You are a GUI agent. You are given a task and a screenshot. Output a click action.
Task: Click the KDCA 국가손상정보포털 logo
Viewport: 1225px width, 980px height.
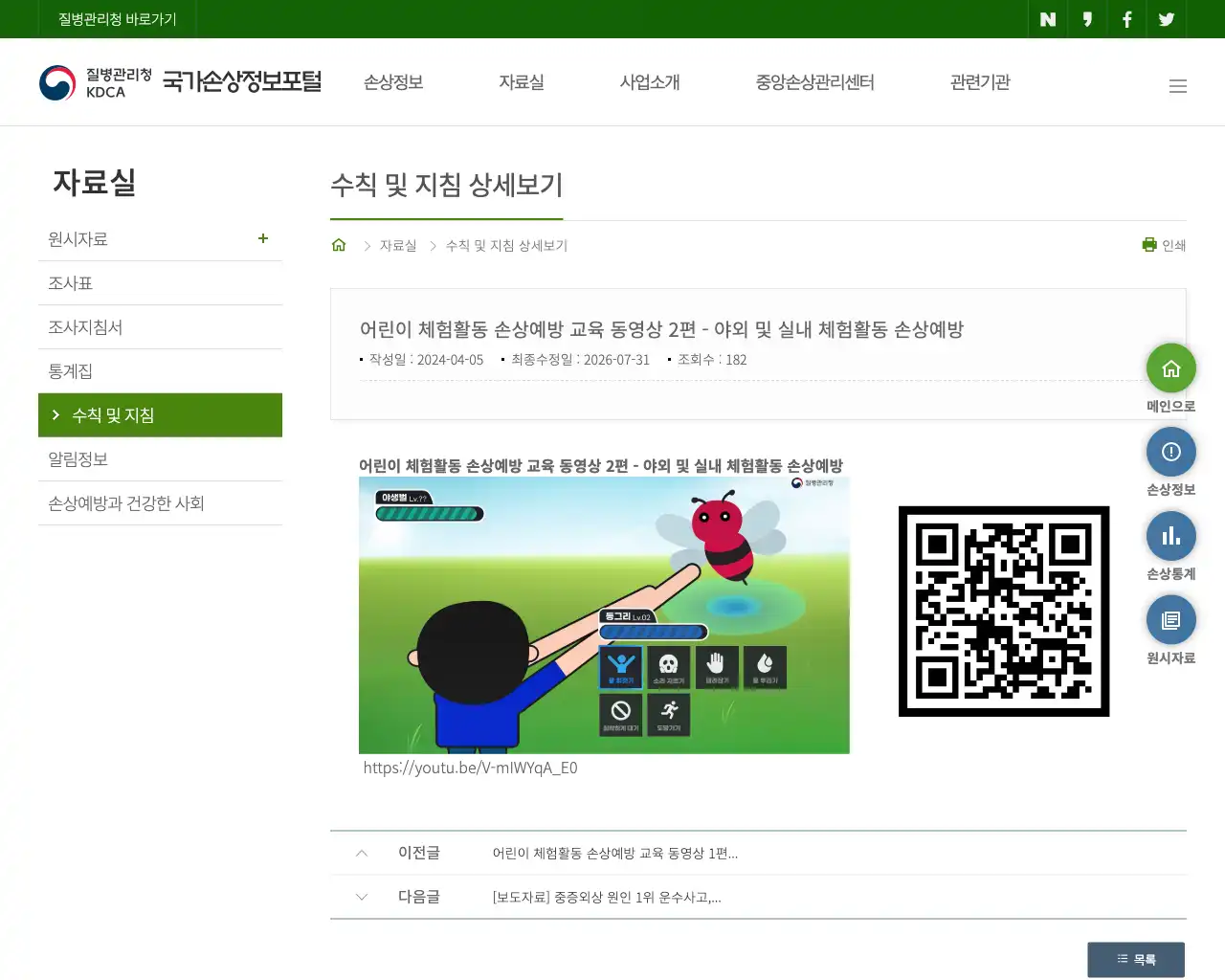tap(180, 82)
